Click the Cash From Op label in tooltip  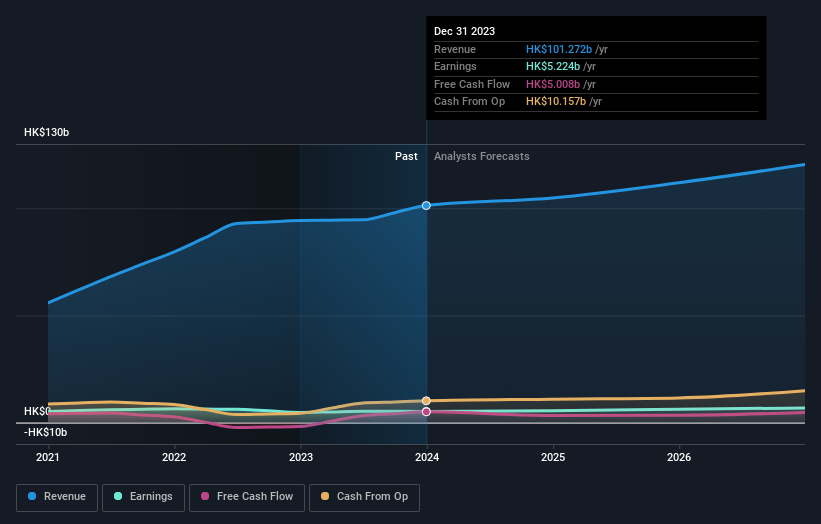point(470,102)
